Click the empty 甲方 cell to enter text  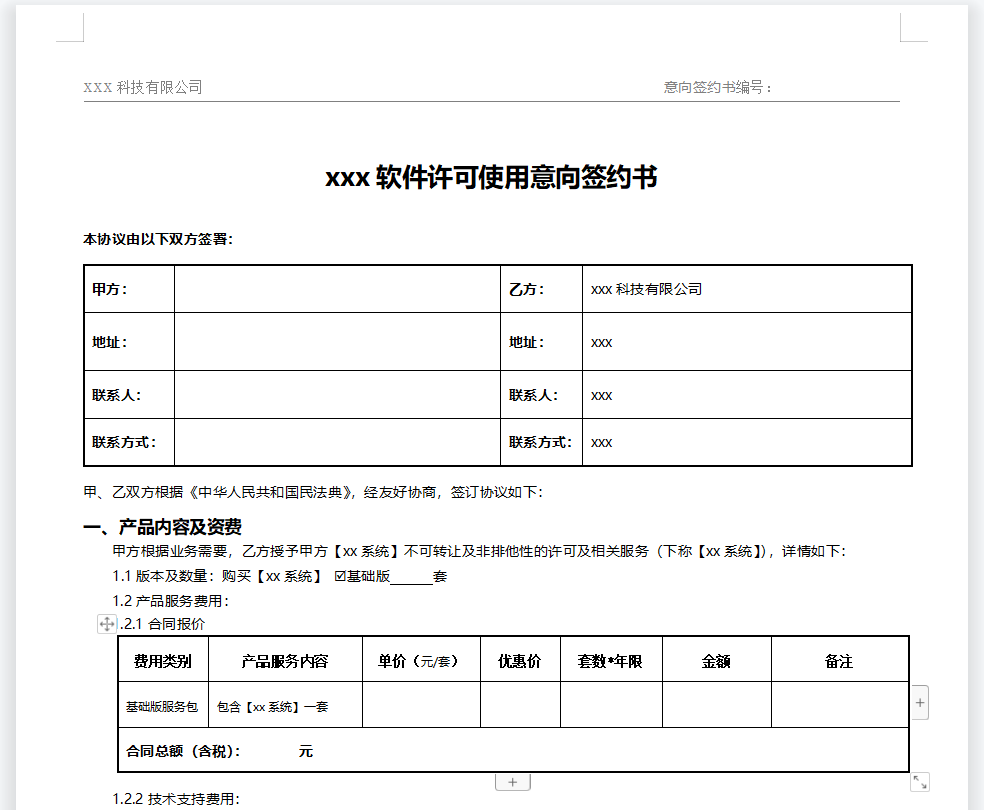tap(335, 289)
